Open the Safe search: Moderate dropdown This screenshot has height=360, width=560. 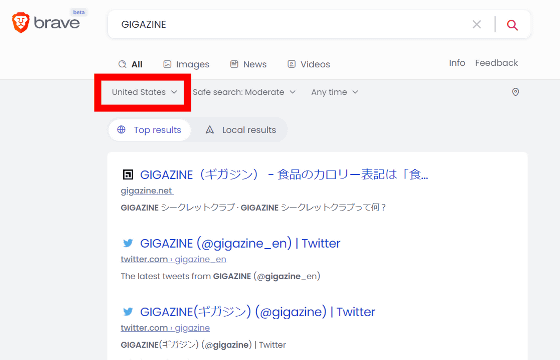[244, 92]
